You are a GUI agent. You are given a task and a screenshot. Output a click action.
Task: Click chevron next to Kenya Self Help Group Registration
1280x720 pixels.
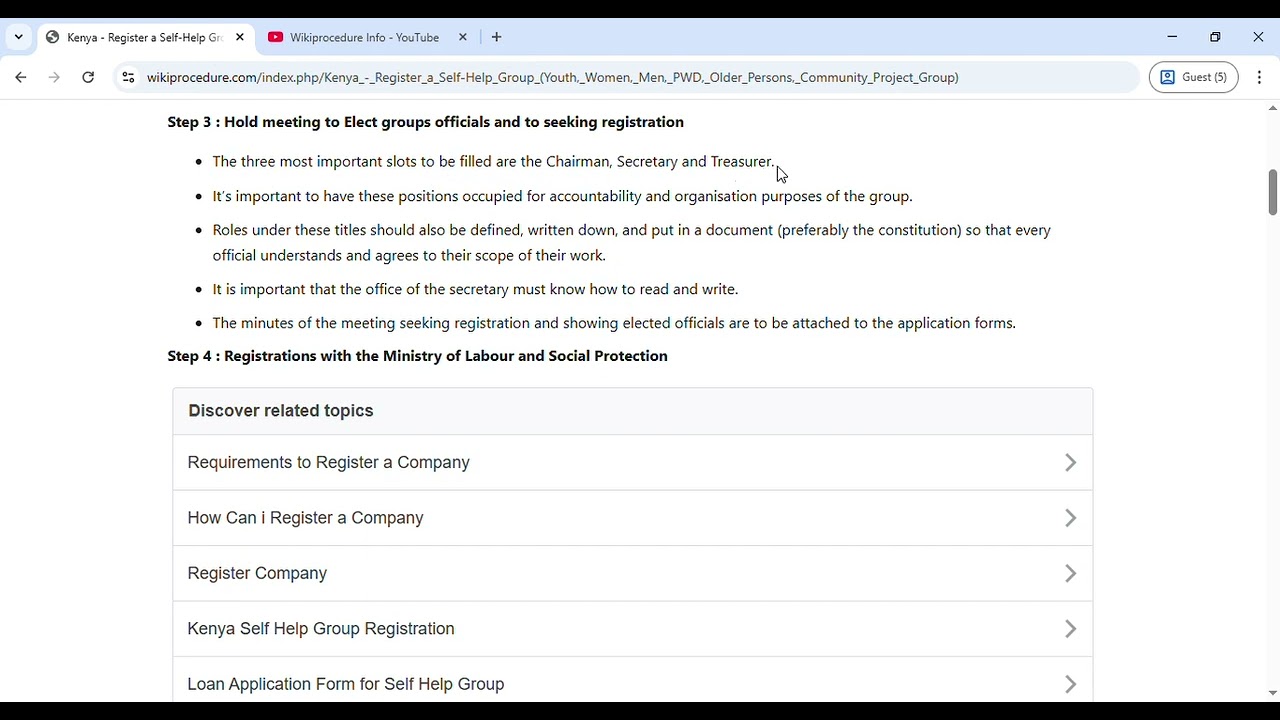1070,629
